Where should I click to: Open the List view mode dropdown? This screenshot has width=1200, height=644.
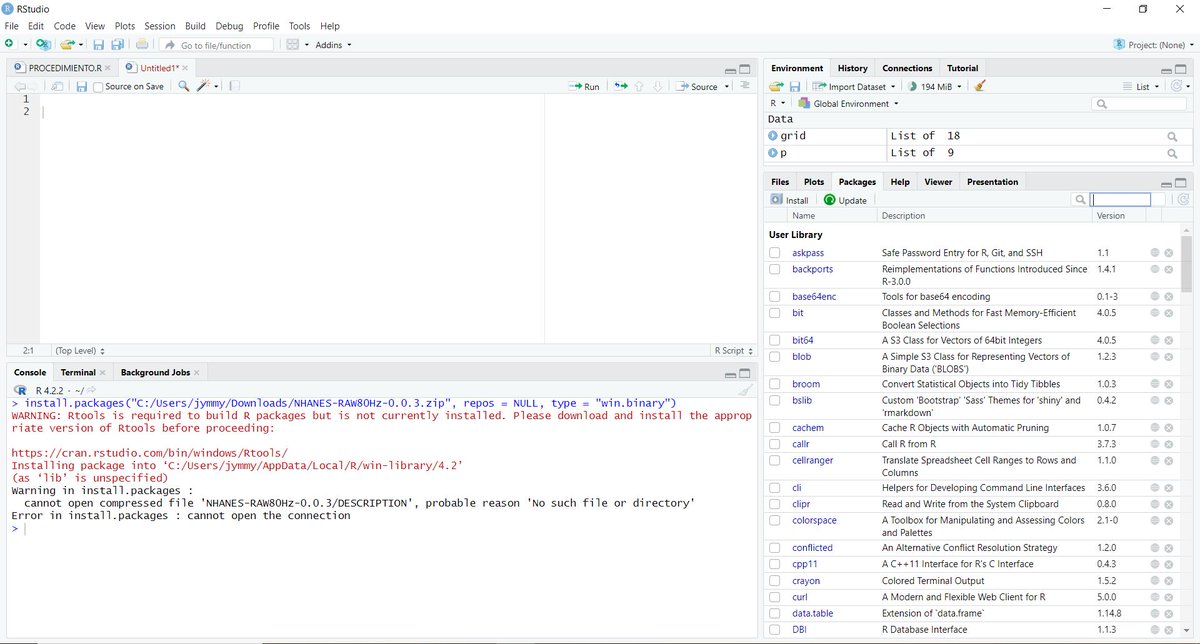click(1141, 86)
